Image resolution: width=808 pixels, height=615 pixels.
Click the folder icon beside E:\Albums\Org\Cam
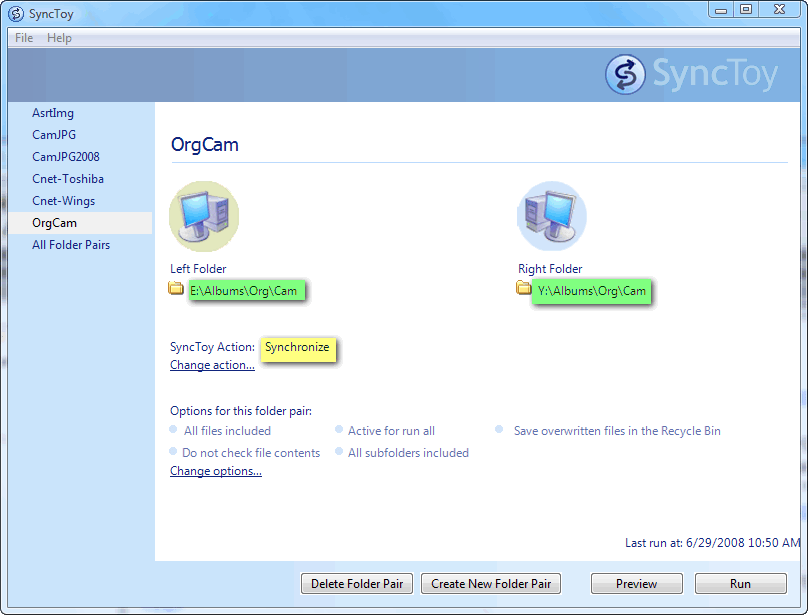176,288
